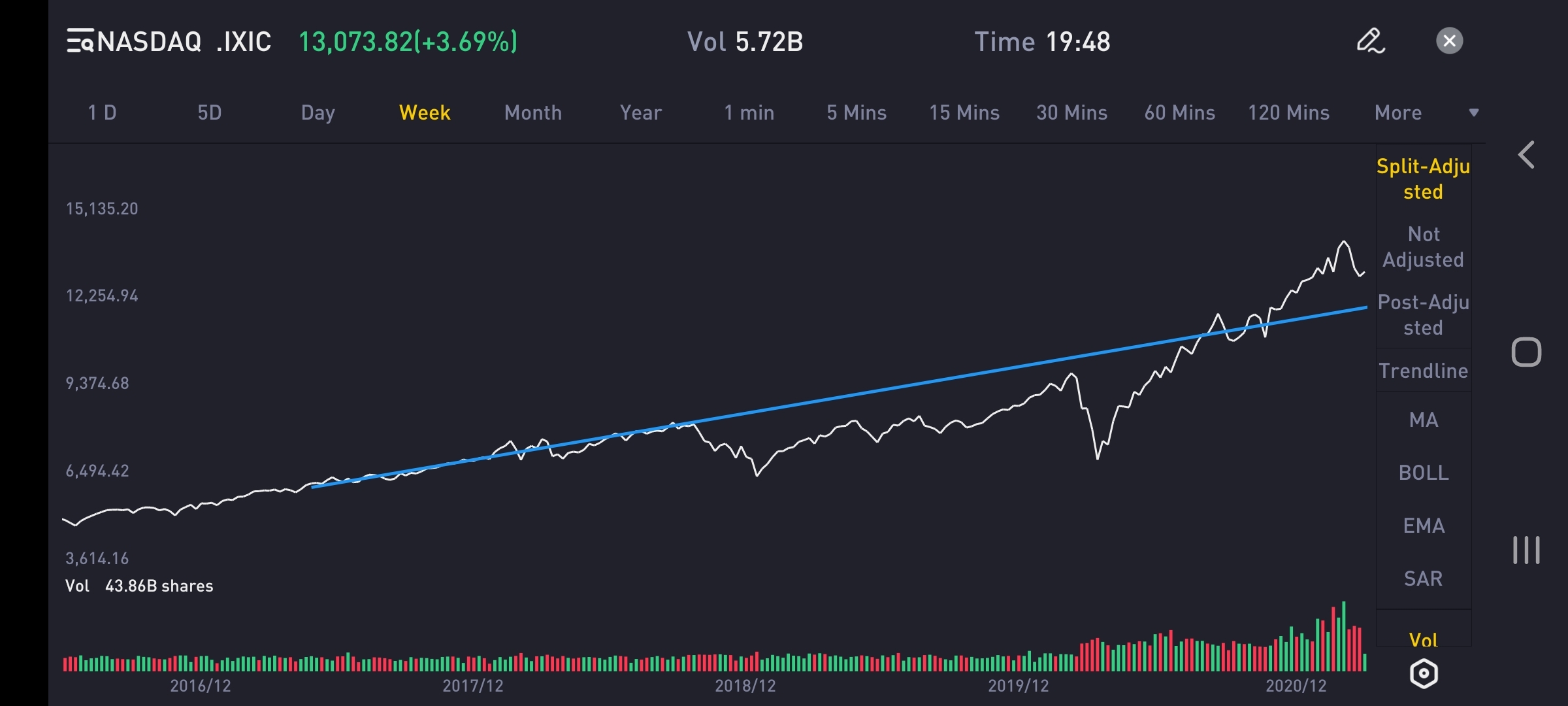Open the chart settings hexagon icon
Image resolution: width=1568 pixels, height=706 pixels.
tap(1424, 673)
